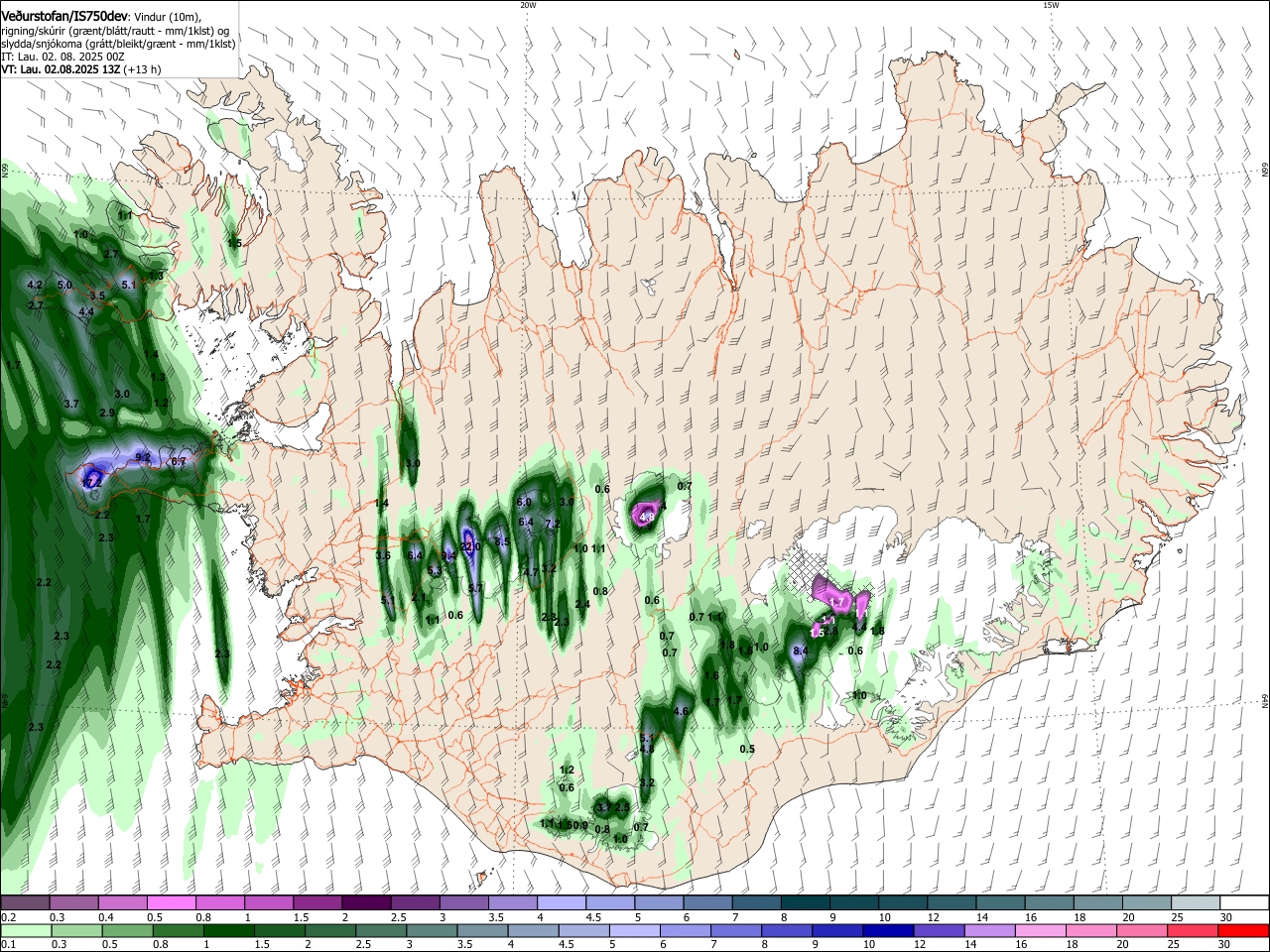
Task: Click the slate blue 6–7 snow legend swatch
Action: 706,903
